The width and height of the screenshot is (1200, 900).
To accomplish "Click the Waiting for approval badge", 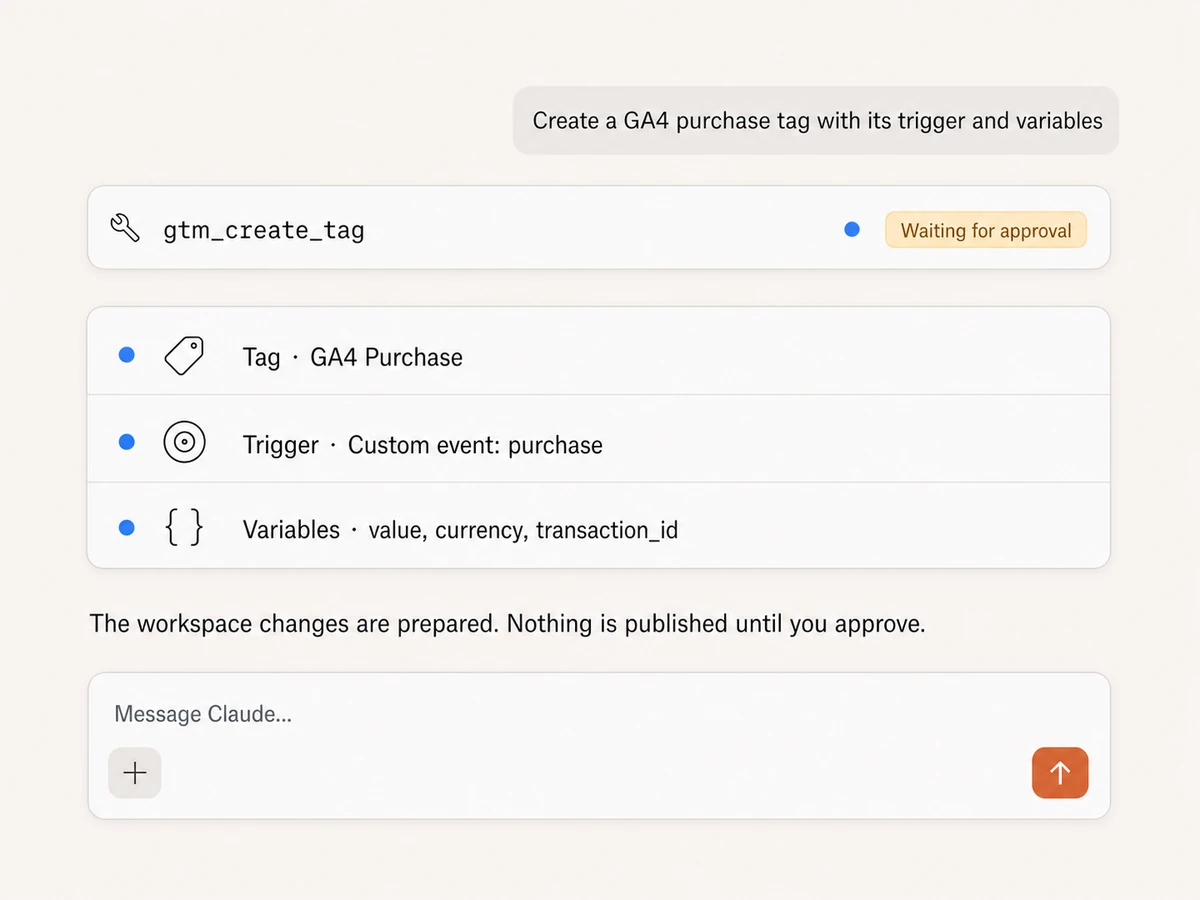I will [986, 230].
